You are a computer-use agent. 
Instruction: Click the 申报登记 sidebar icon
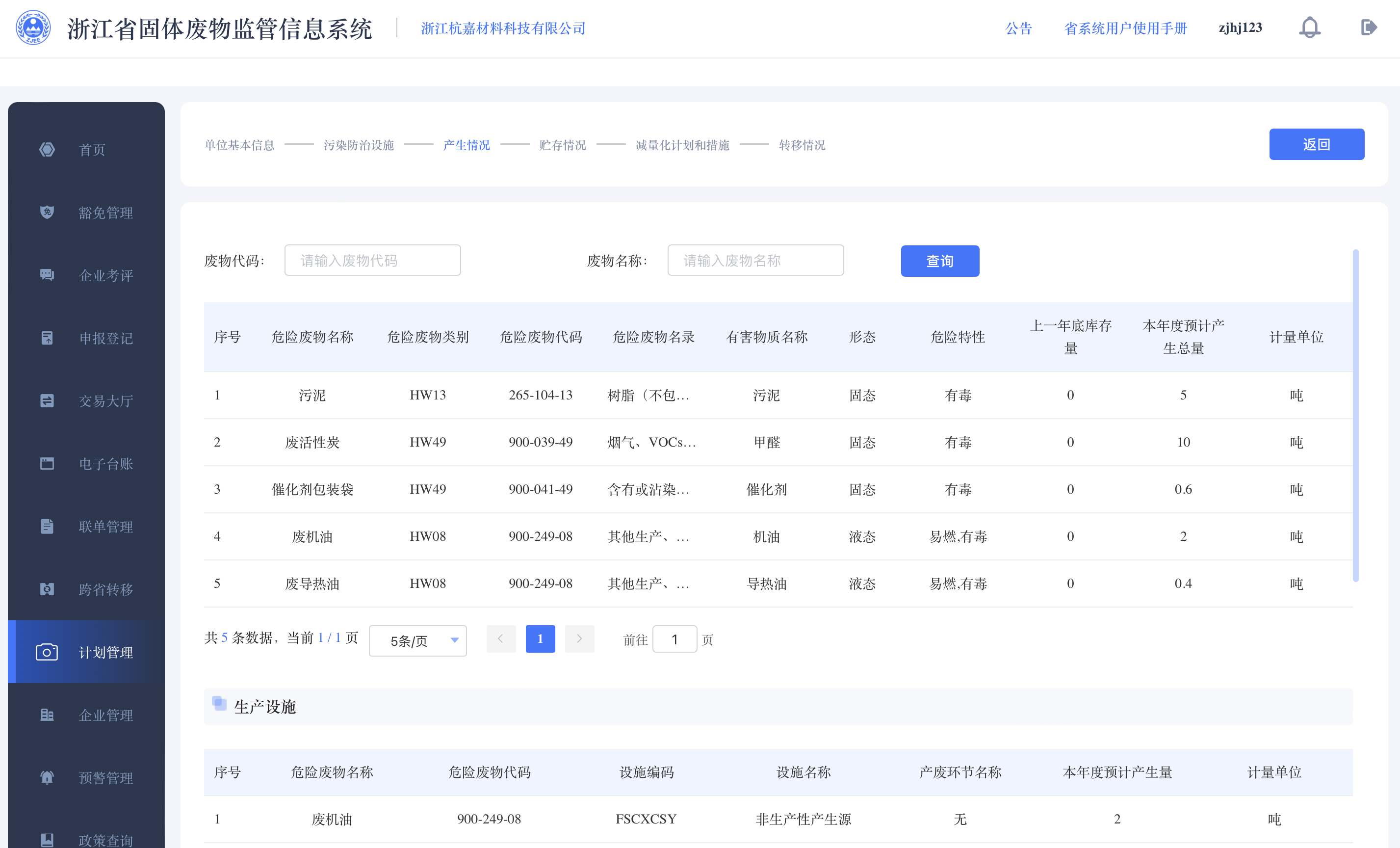[x=47, y=338]
